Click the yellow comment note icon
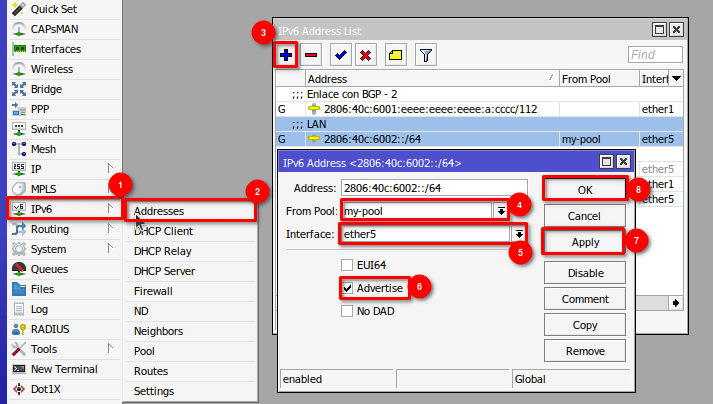Viewport: 713px width, 404px height. (x=395, y=55)
